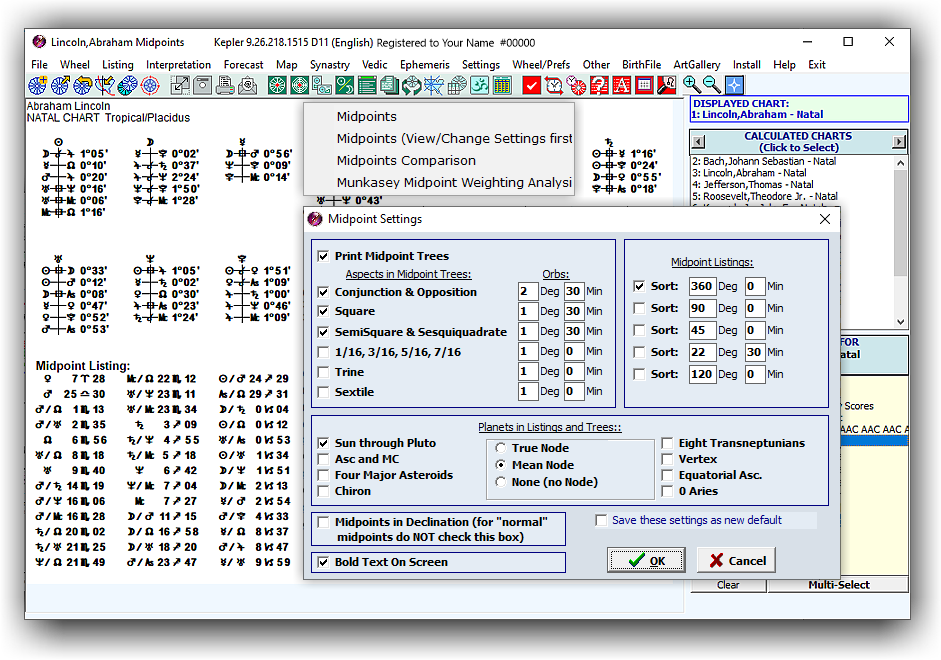Enable the Sextile aspect checkbox
Viewport: 941px width, 660px height.
[x=323, y=392]
